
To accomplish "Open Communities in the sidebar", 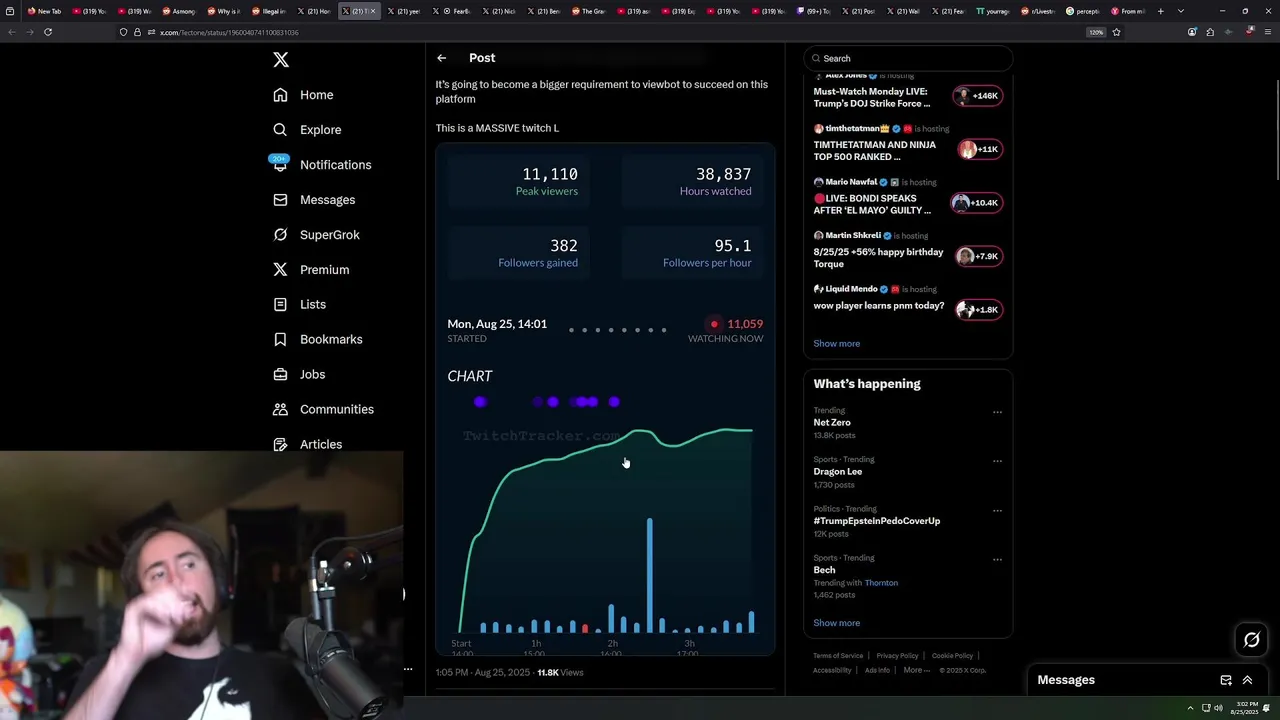I will (x=323, y=409).
